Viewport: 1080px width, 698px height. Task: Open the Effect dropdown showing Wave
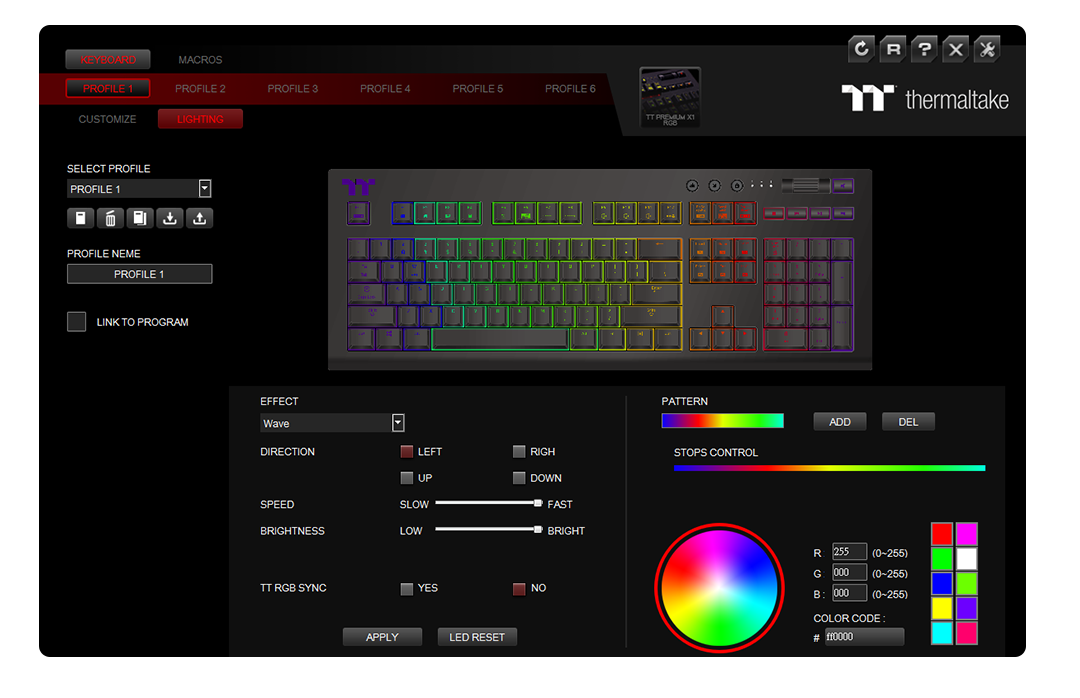point(398,423)
